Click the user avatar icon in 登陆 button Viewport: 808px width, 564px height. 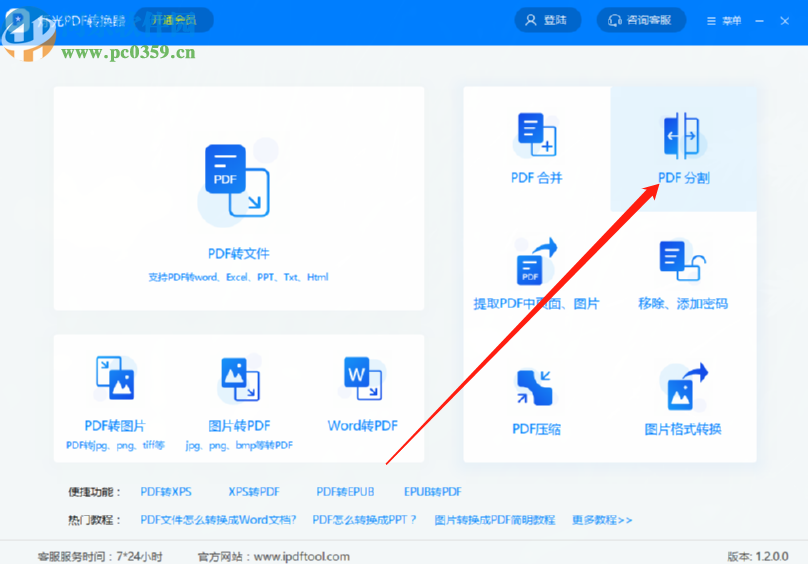531,20
